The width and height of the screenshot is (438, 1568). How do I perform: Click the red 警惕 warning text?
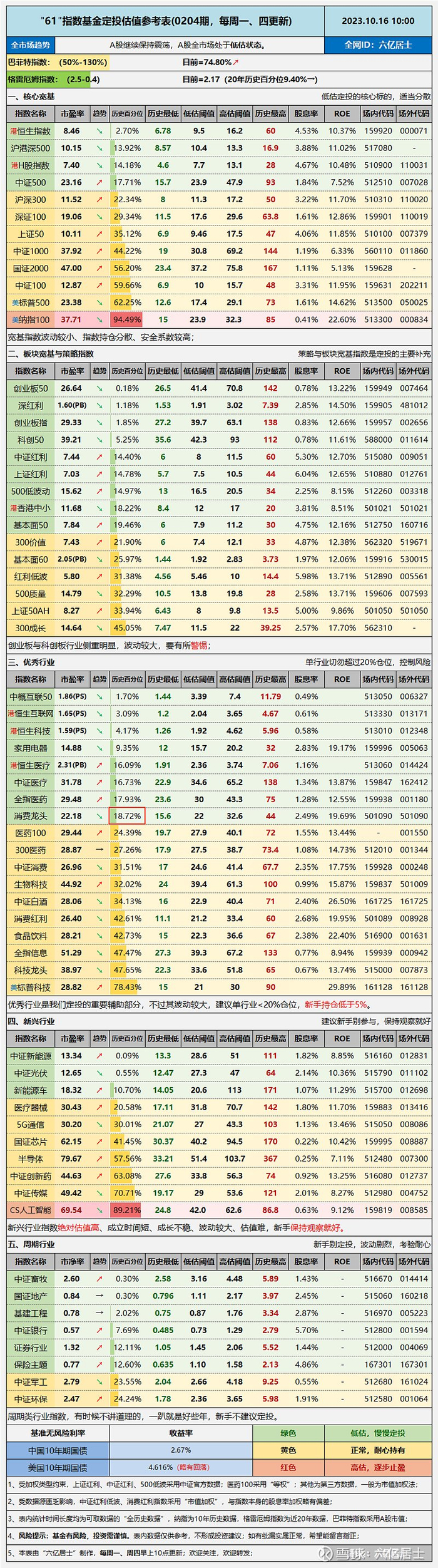click(199, 645)
